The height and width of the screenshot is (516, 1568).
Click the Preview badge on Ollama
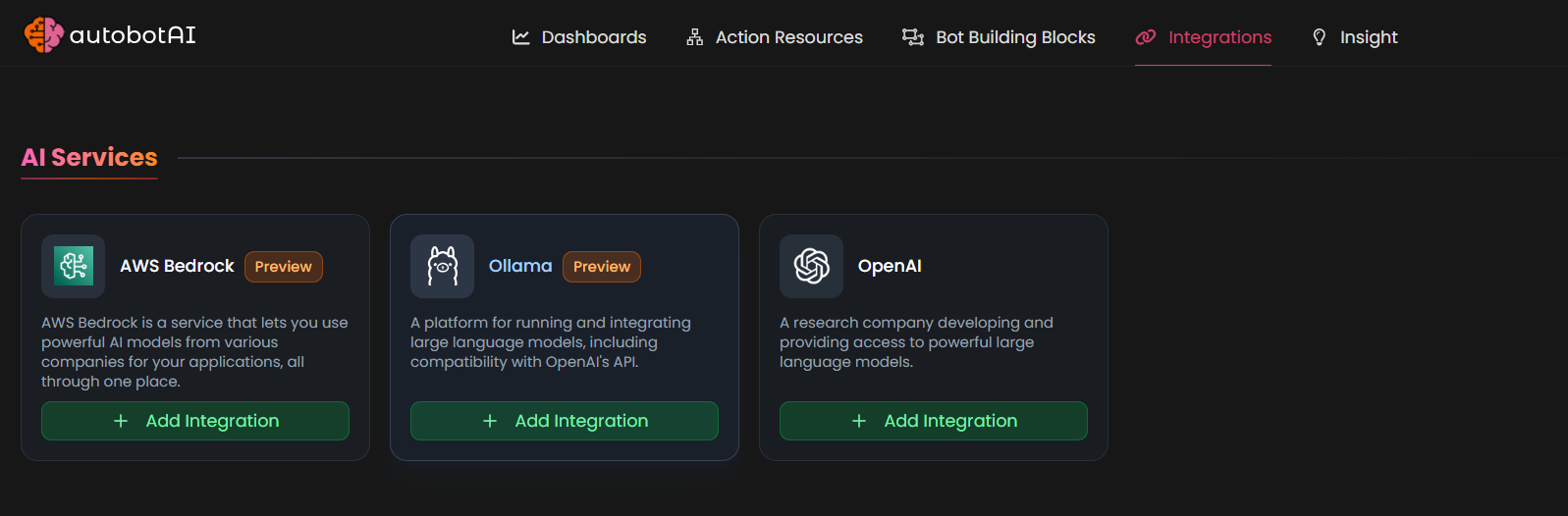pyautogui.click(x=602, y=267)
